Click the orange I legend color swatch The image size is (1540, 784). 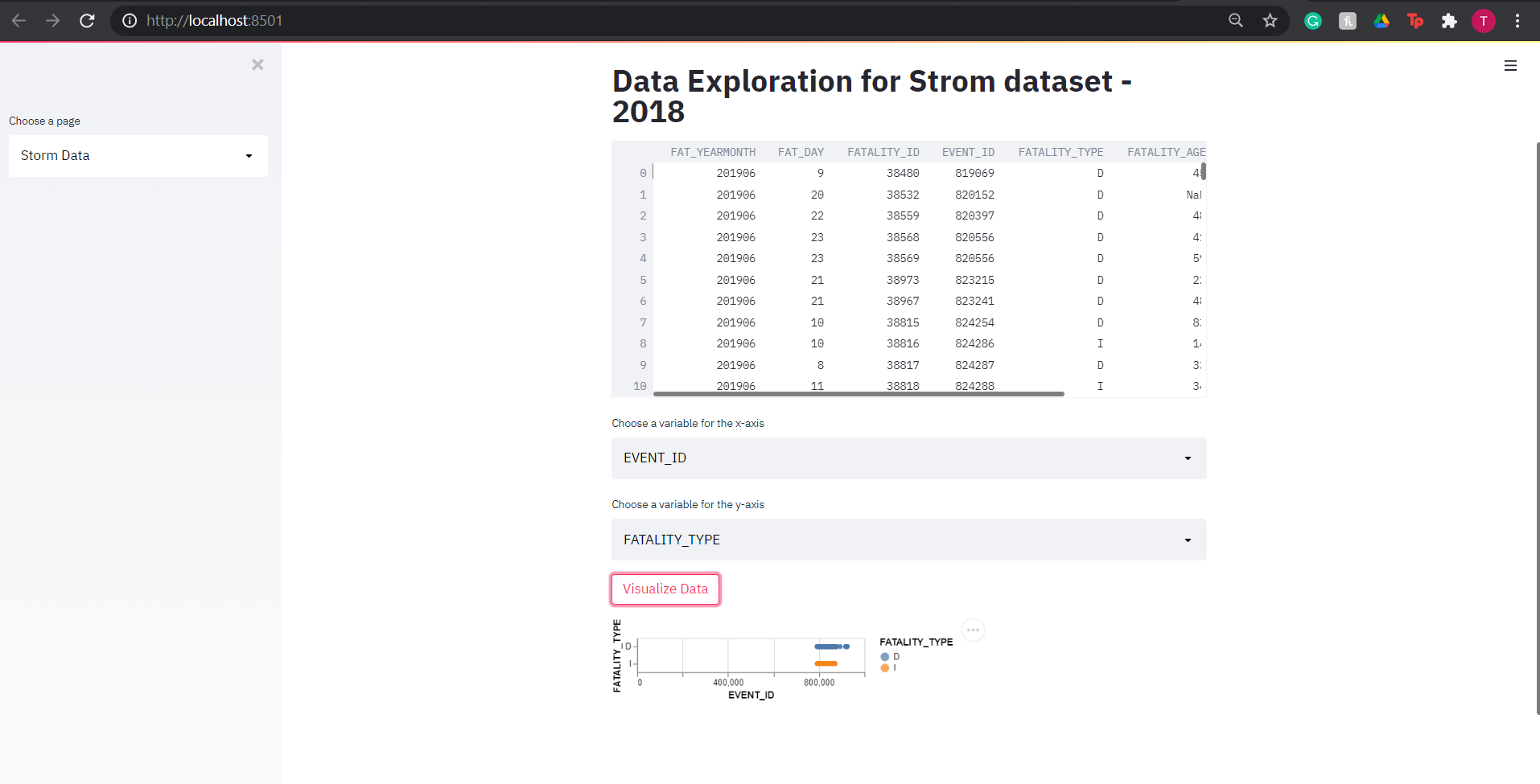[x=885, y=667]
